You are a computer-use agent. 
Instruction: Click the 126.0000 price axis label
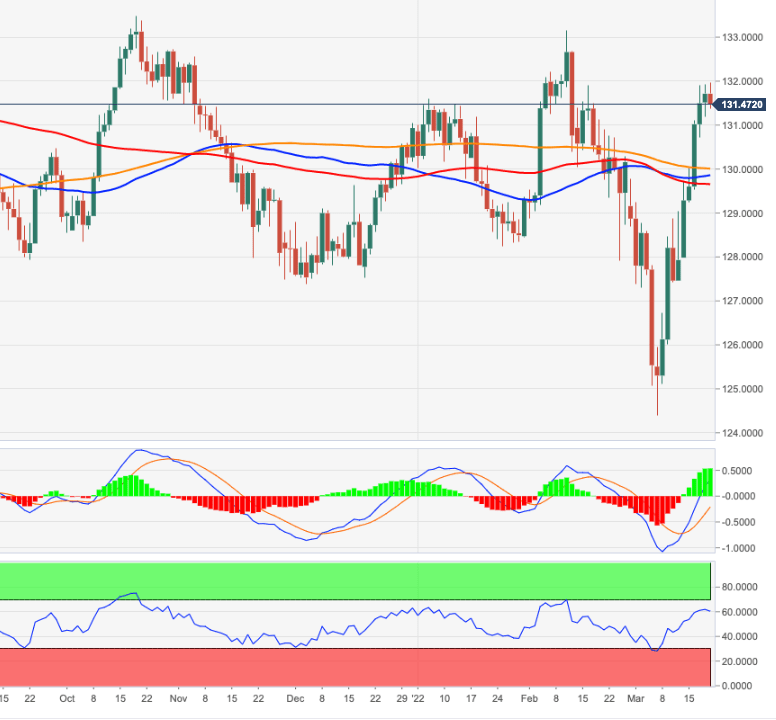(742, 344)
